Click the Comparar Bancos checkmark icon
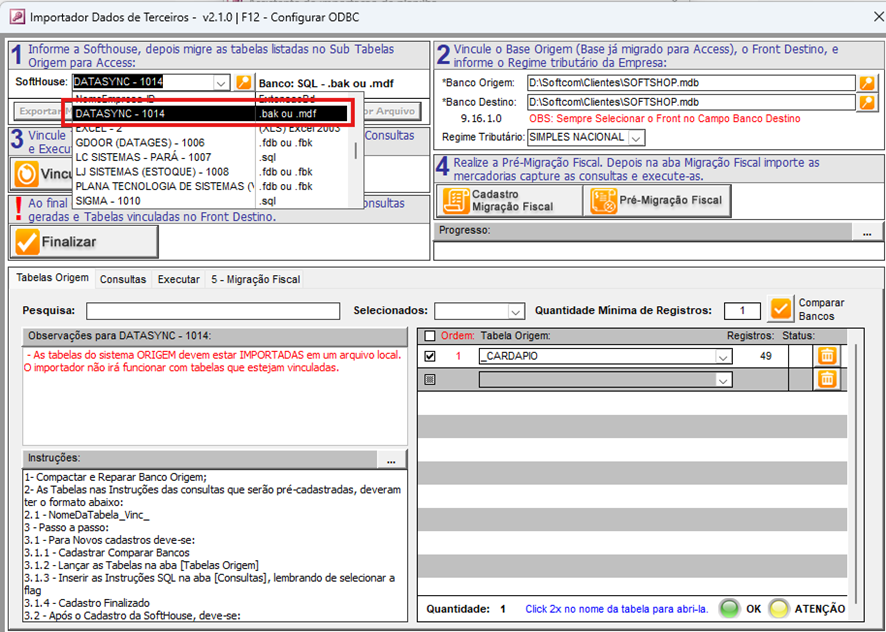Screen dimensions: 886x632 [781, 310]
